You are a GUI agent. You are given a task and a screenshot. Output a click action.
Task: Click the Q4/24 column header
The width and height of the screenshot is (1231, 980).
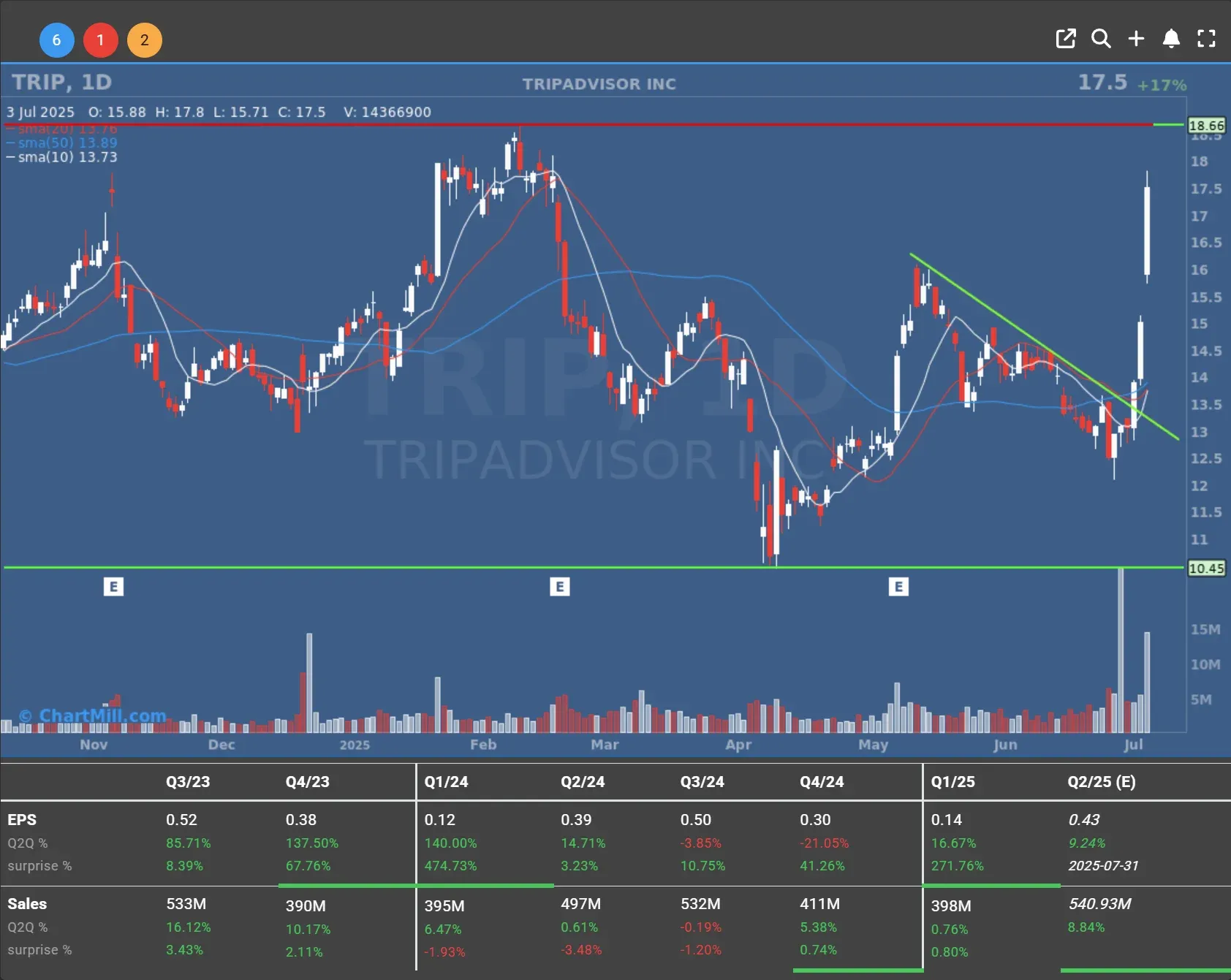point(822,781)
